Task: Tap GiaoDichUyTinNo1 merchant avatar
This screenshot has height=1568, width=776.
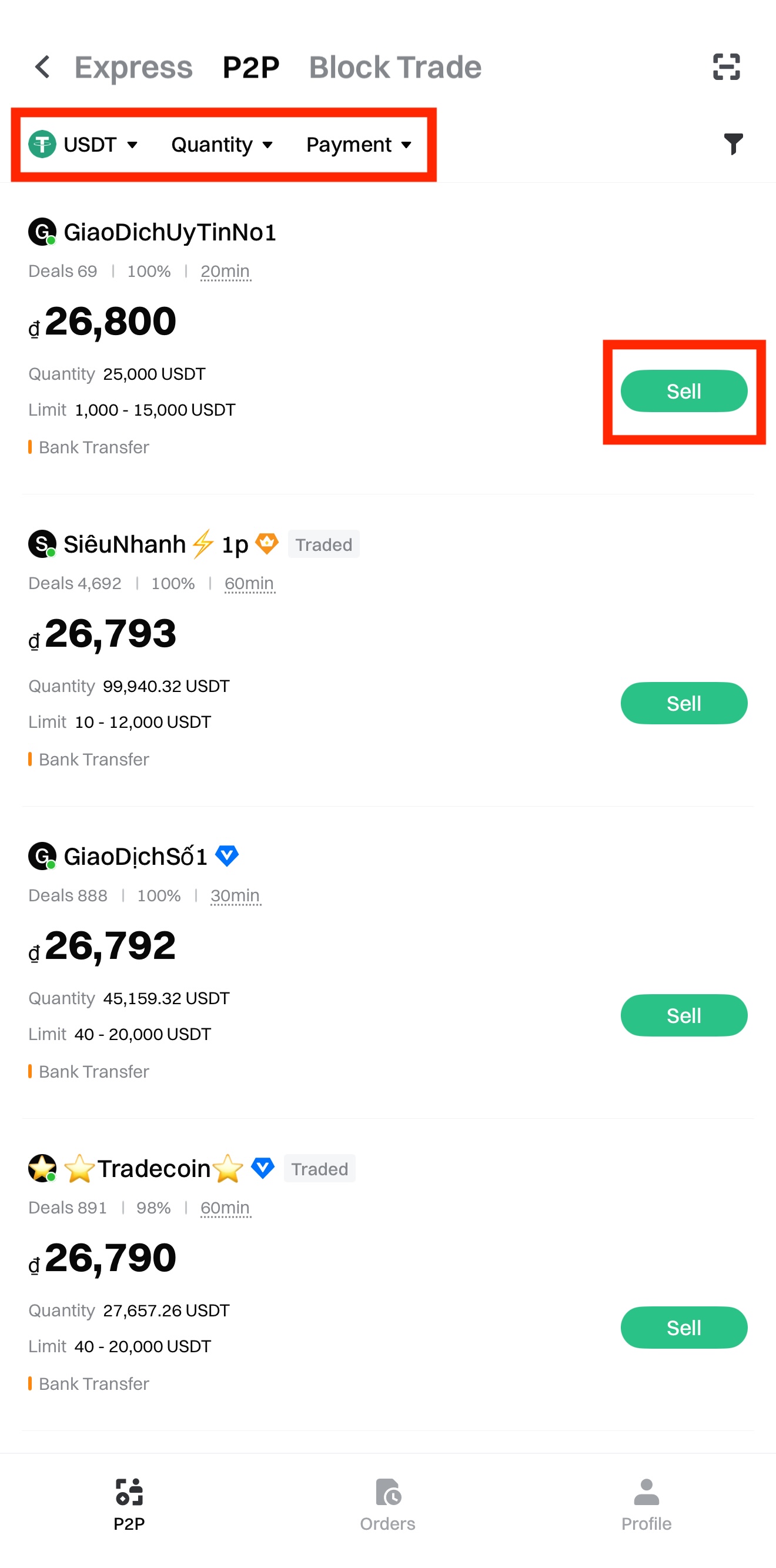Action: pyautogui.click(x=42, y=232)
